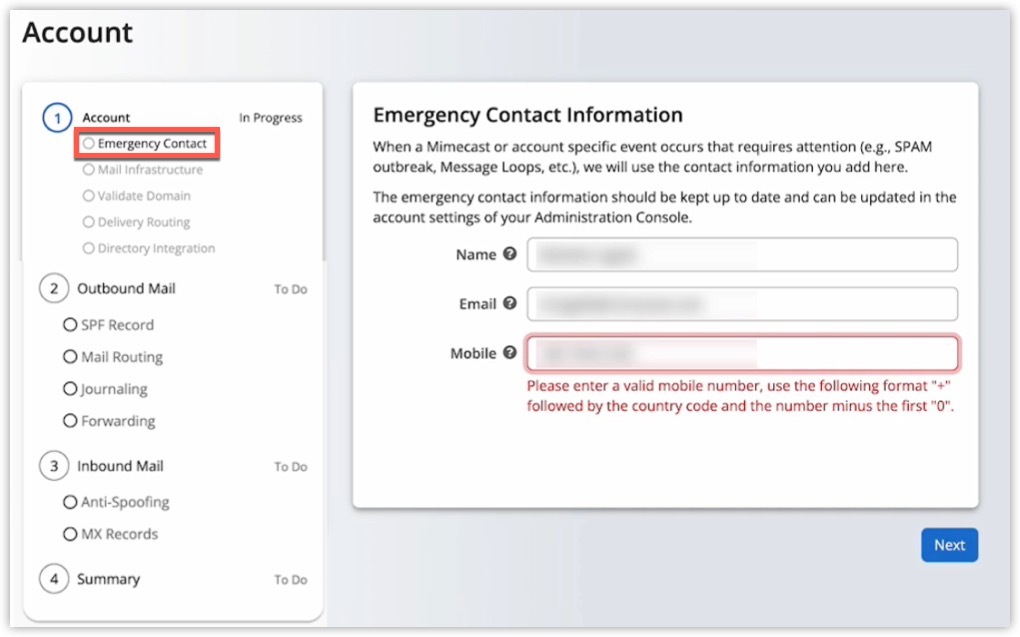Expand the Inbound Mail section

[x=121, y=466]
